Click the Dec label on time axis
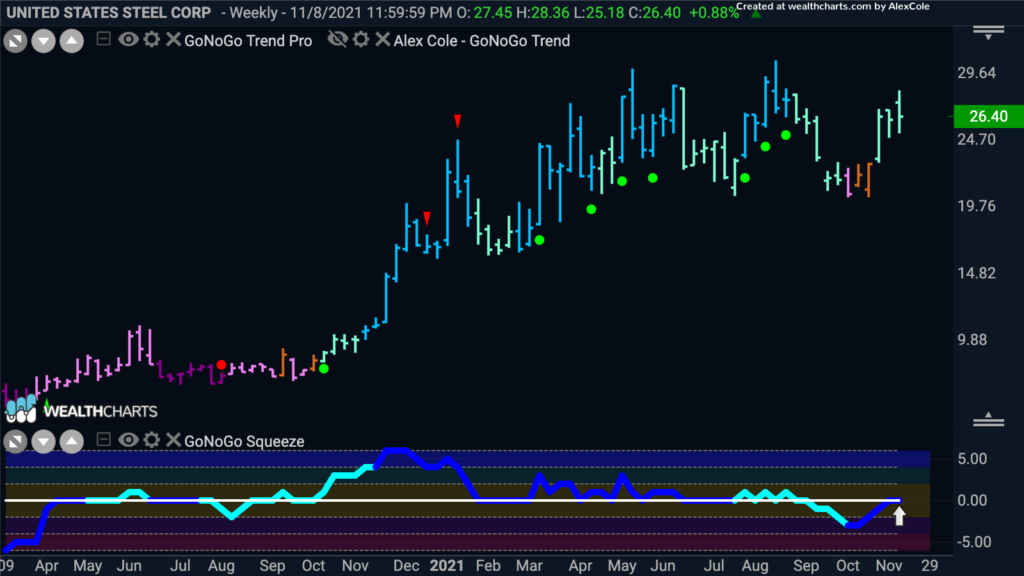 406,566
